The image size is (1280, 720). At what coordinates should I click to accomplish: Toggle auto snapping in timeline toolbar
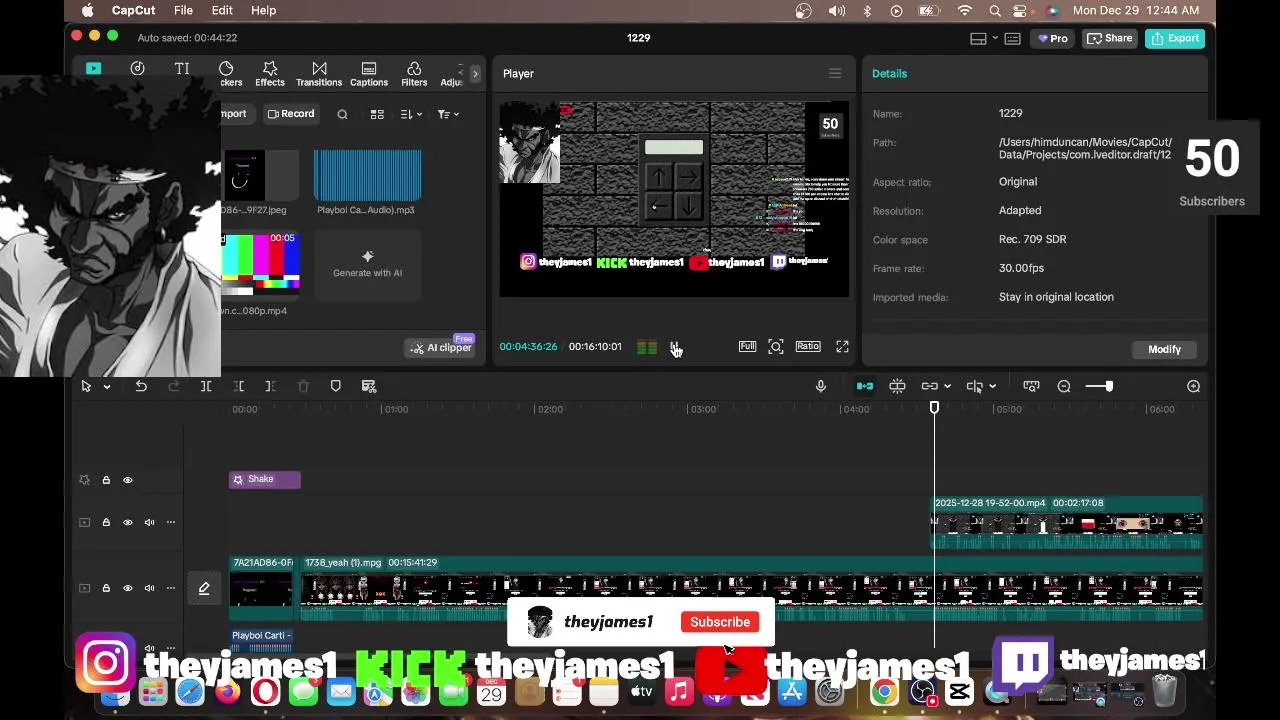tap(897, 386)
